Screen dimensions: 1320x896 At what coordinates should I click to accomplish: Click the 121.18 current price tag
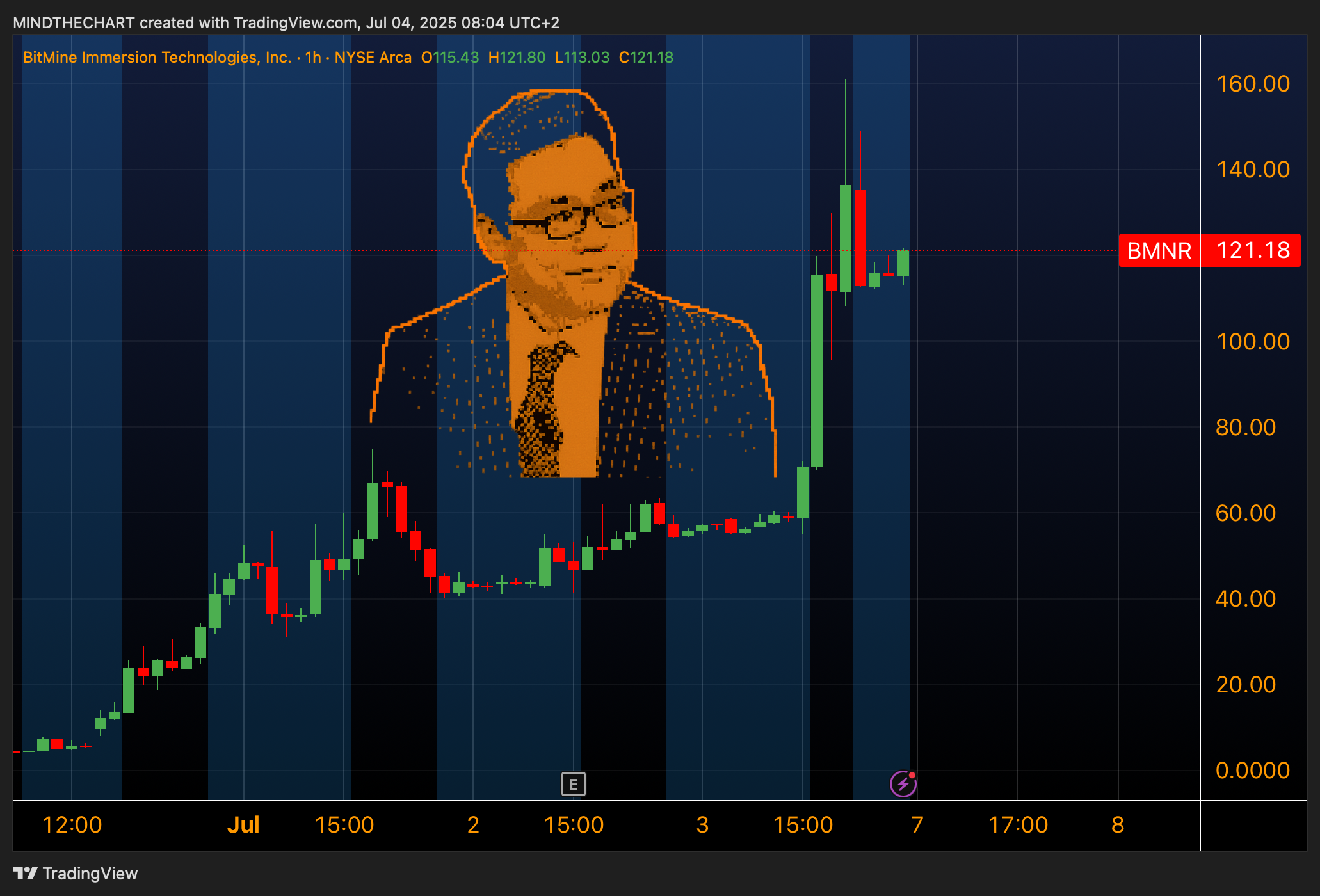(x=1252, y=250)
